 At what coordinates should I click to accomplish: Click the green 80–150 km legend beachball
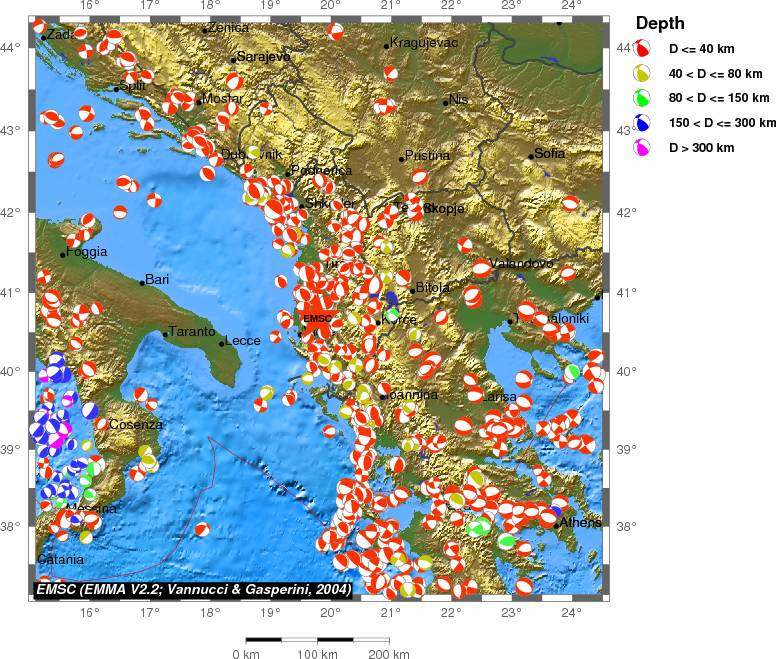tap(643, 97)
